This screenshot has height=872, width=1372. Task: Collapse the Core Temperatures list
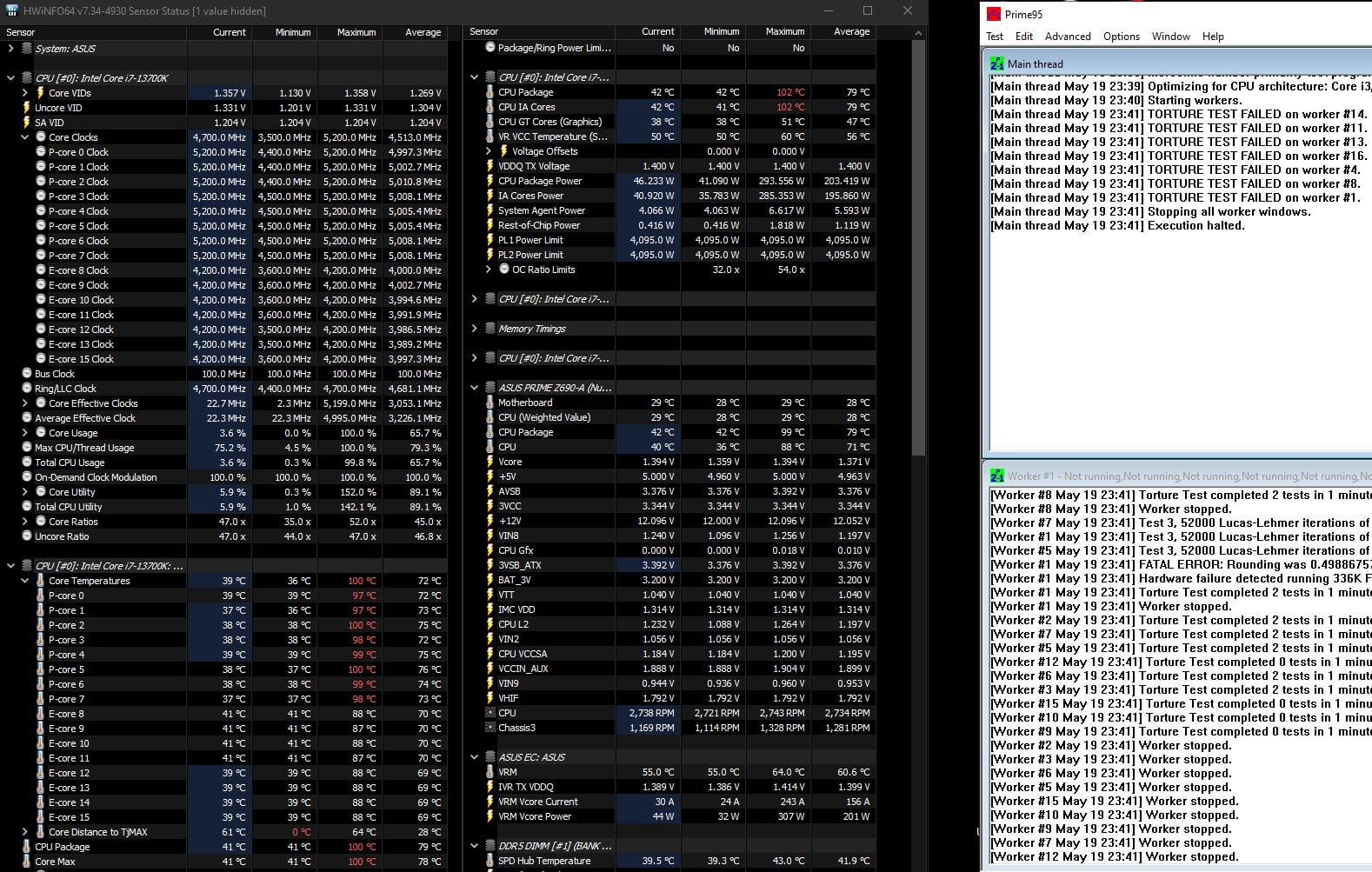(24, 581)
